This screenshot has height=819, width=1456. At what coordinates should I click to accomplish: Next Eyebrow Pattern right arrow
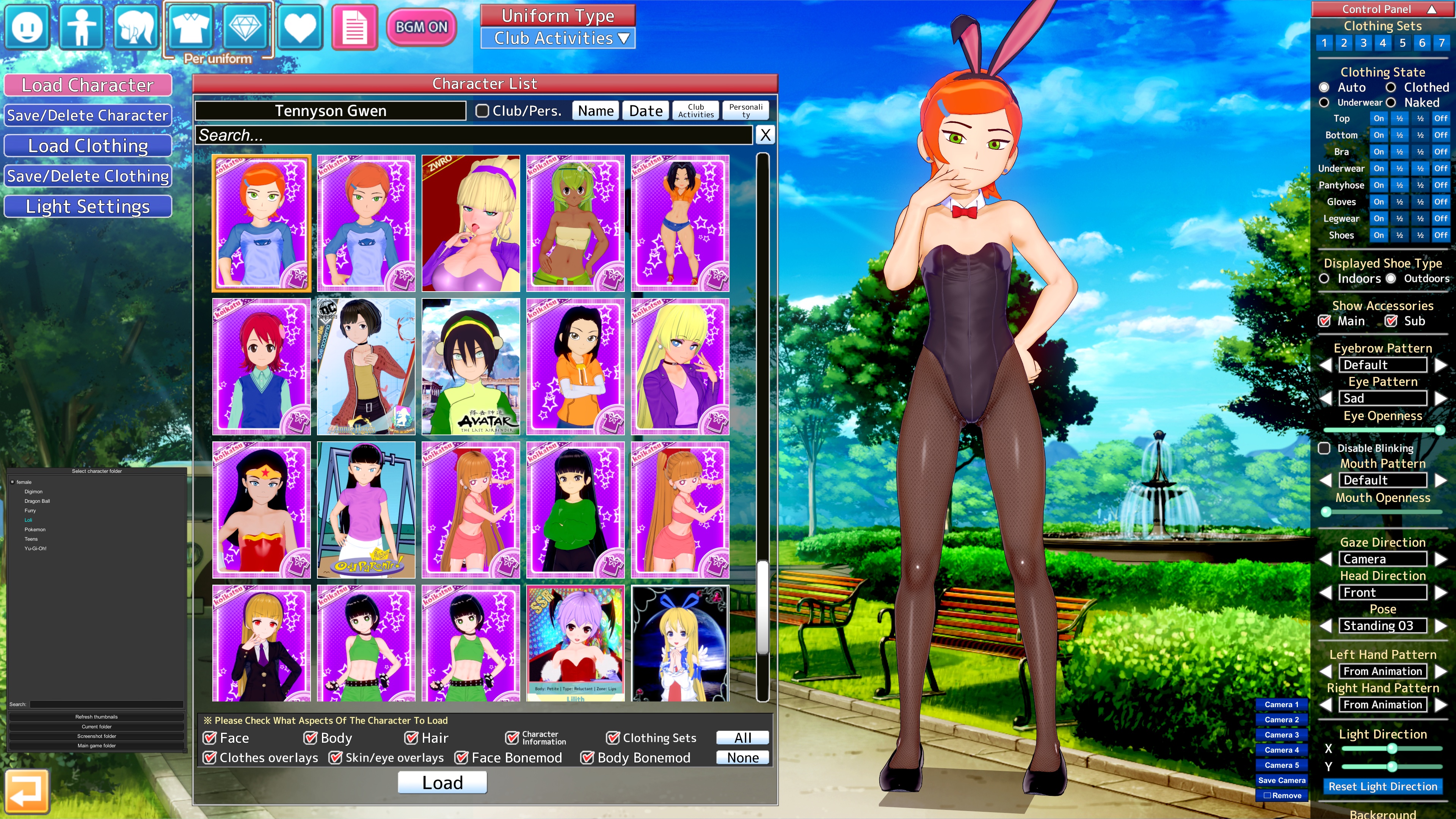pos(1441,365)
